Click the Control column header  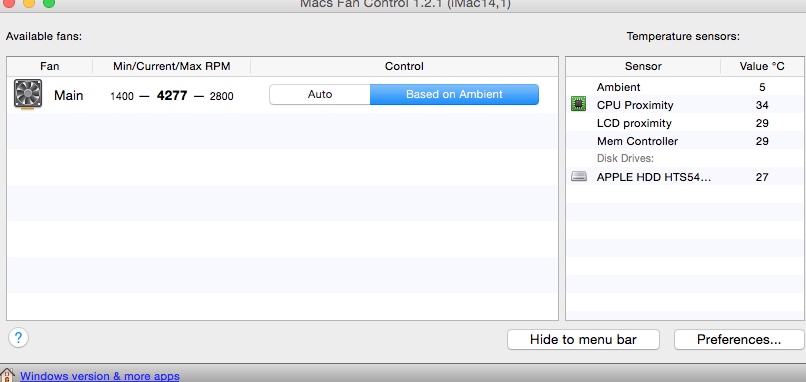coord(404,66)
